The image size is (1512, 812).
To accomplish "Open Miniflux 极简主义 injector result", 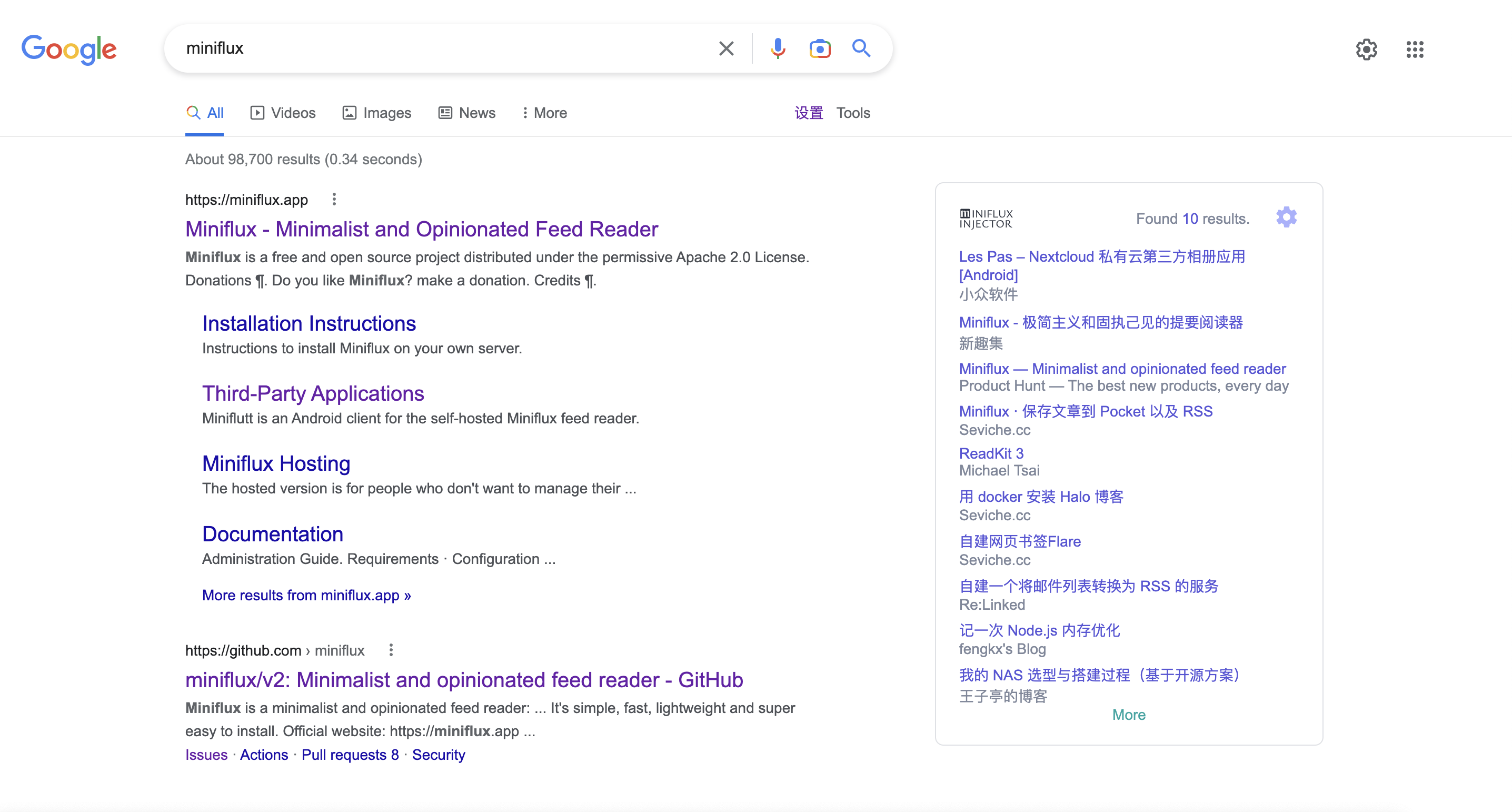I will pos(1100,322).
